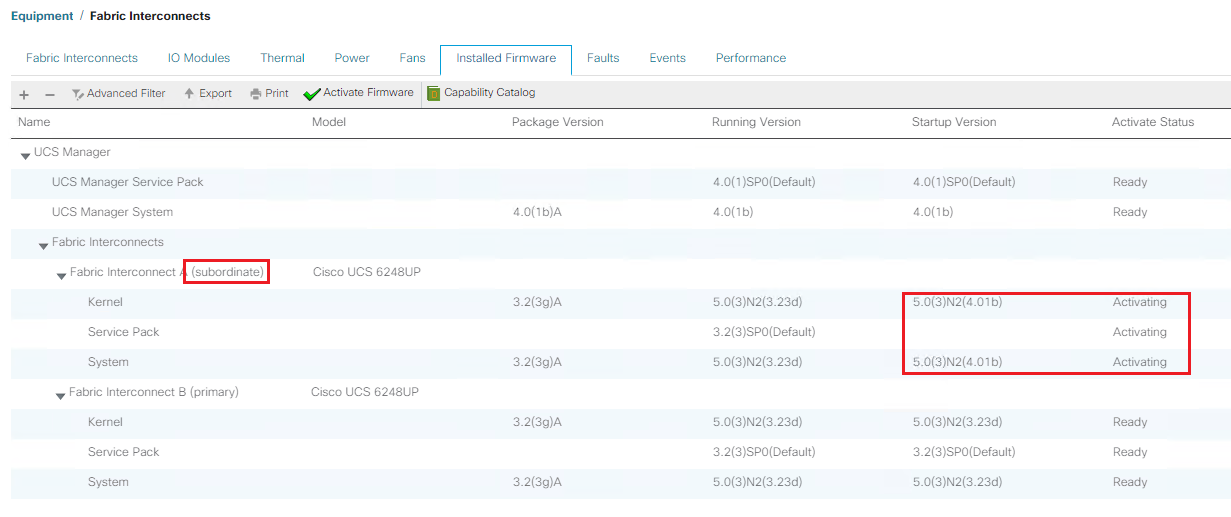Open the Faults tab
Viewport: 1231px width, 517px height.
[x=603, y=58]
